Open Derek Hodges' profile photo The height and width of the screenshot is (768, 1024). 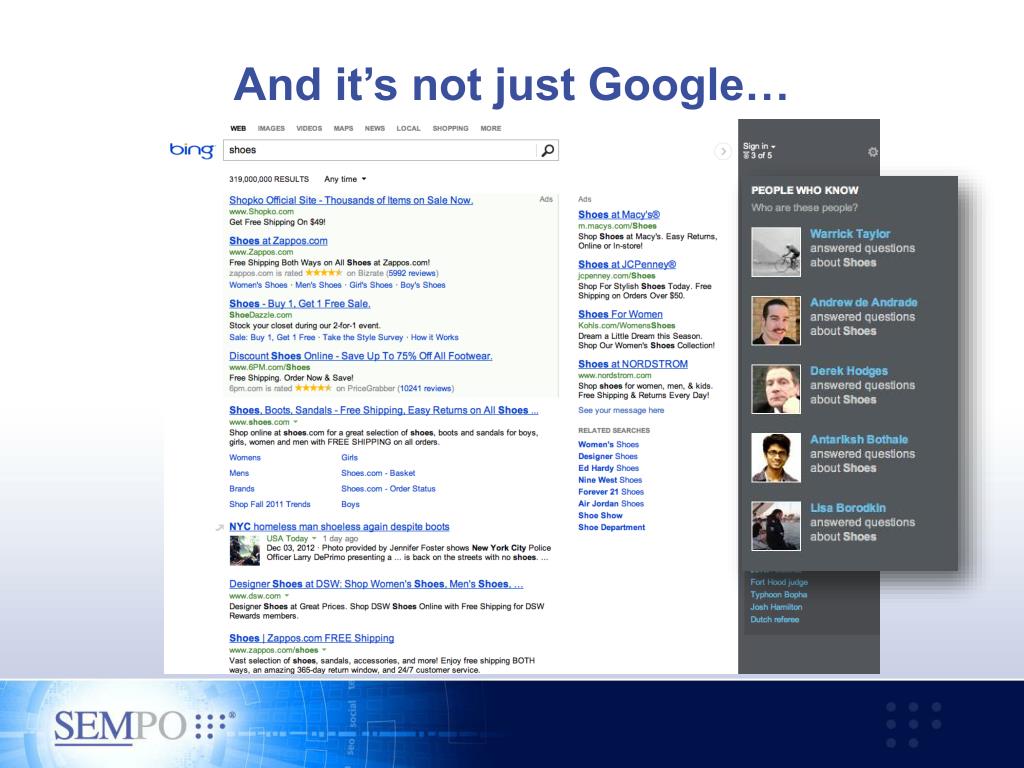click(x=776, y=389)
